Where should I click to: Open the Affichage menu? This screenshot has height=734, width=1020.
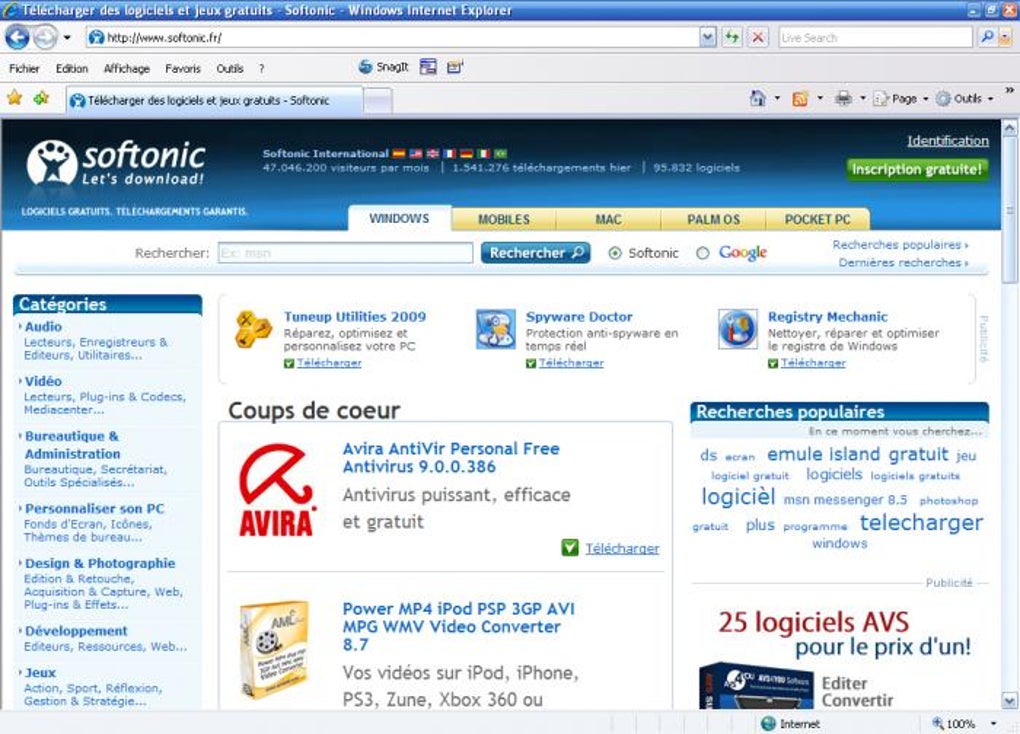tap(127, 68)
